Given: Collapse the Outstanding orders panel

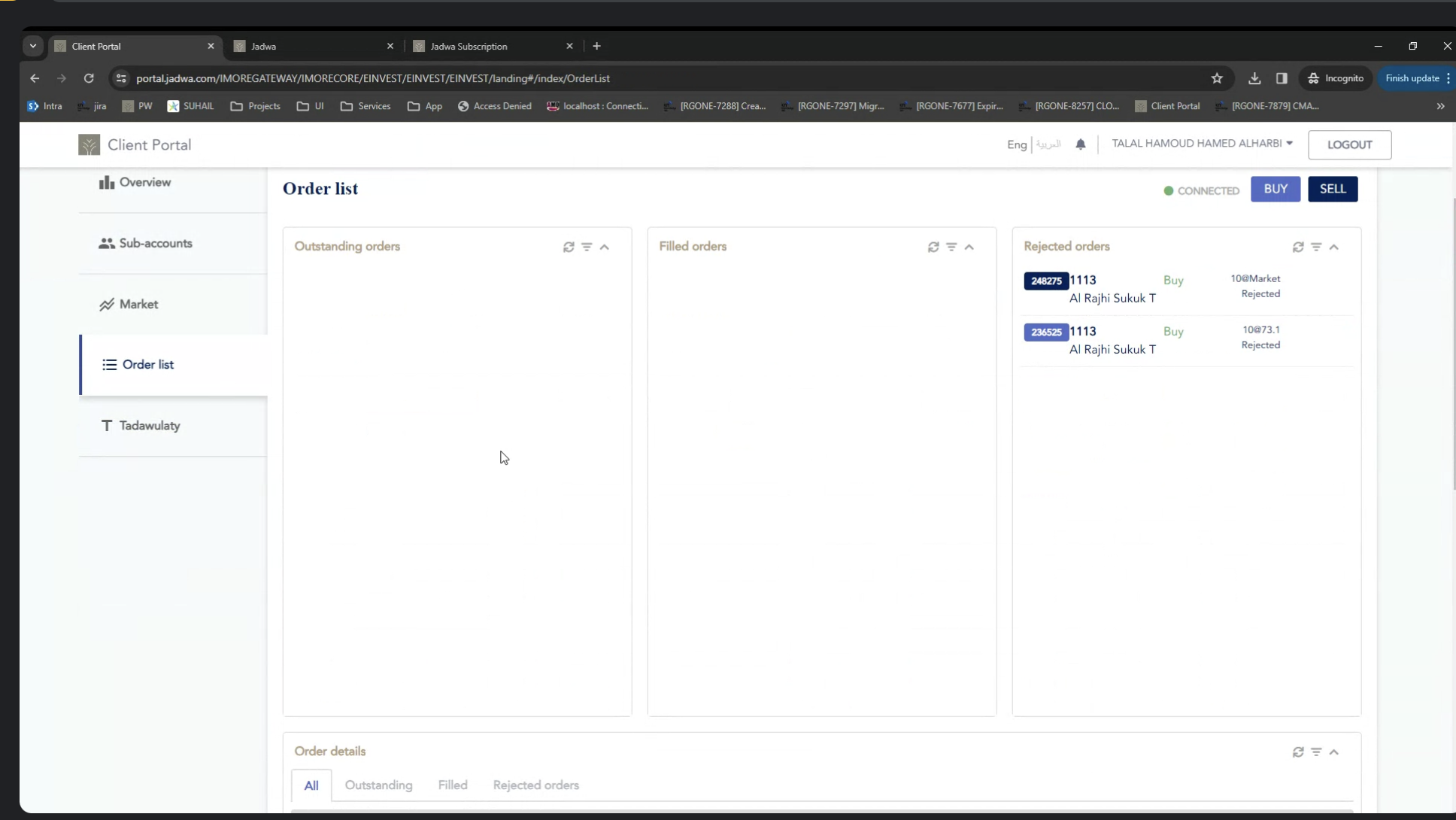Looking at the screenshot, I should pos(605,247).
